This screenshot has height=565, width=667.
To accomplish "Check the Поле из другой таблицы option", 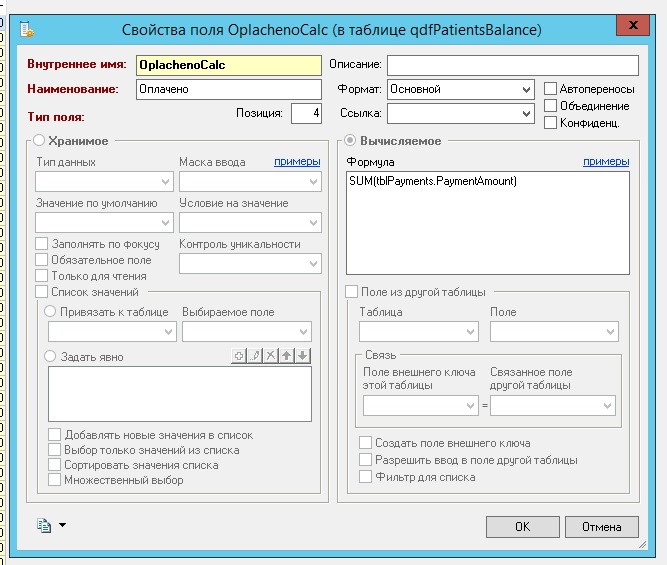I will [351, 292].
